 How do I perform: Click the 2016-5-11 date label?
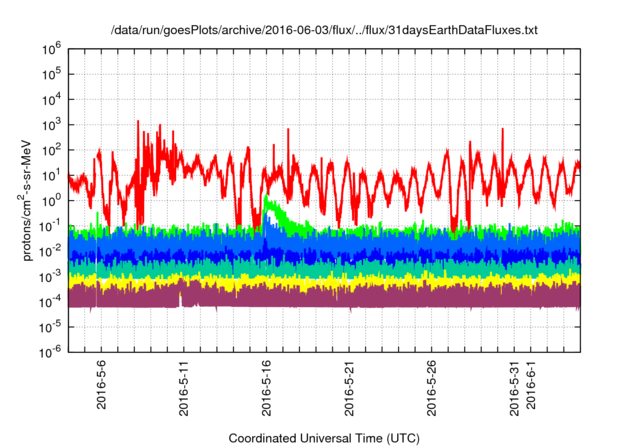coord(184,388)
